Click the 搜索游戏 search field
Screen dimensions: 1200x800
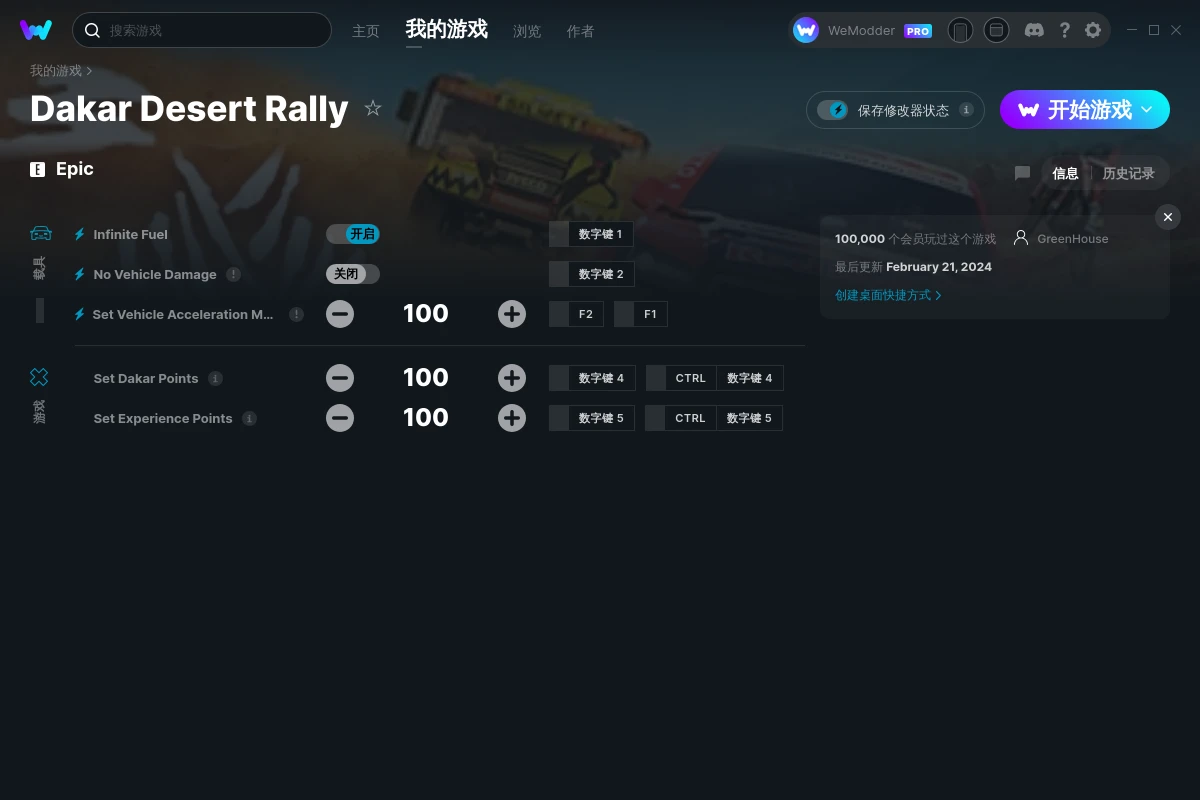202,30
